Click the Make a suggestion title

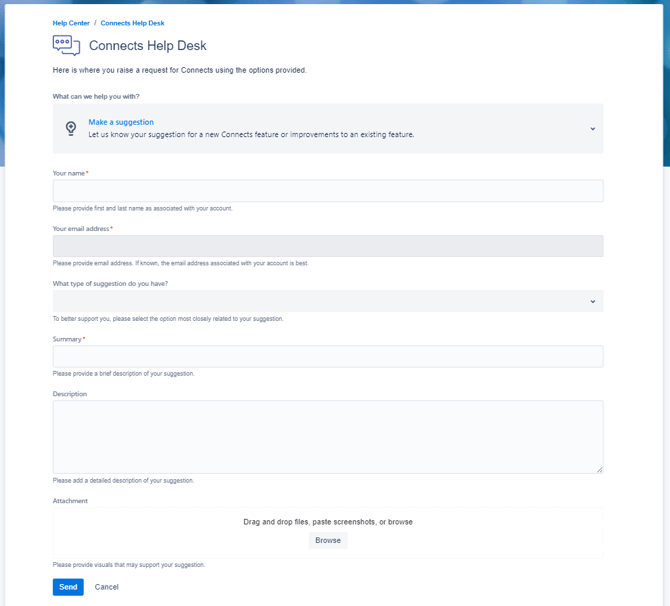pos(121,122)
